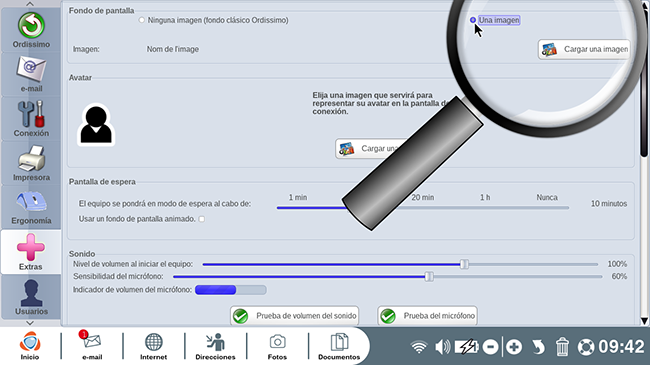This screenshot has height=365, width=650.
Task: Expand sidebar upward with top chevron
Action: pos(30,4)
